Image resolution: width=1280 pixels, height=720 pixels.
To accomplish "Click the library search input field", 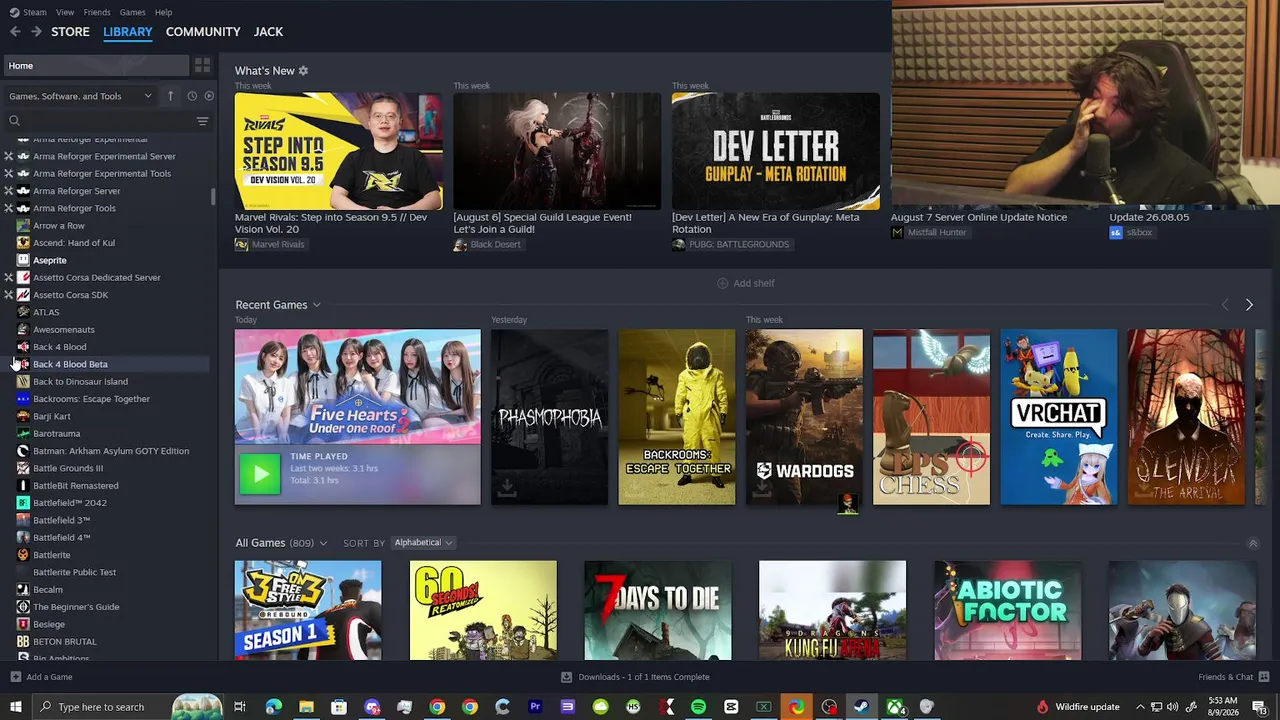I will 107,121.
